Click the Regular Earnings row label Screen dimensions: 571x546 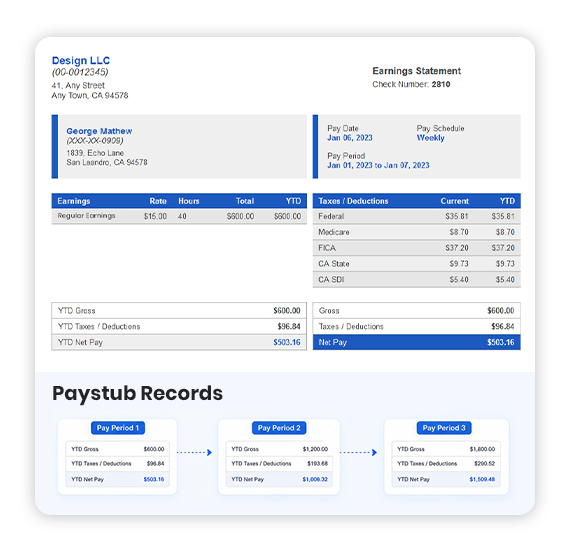[x=86, y=216]
